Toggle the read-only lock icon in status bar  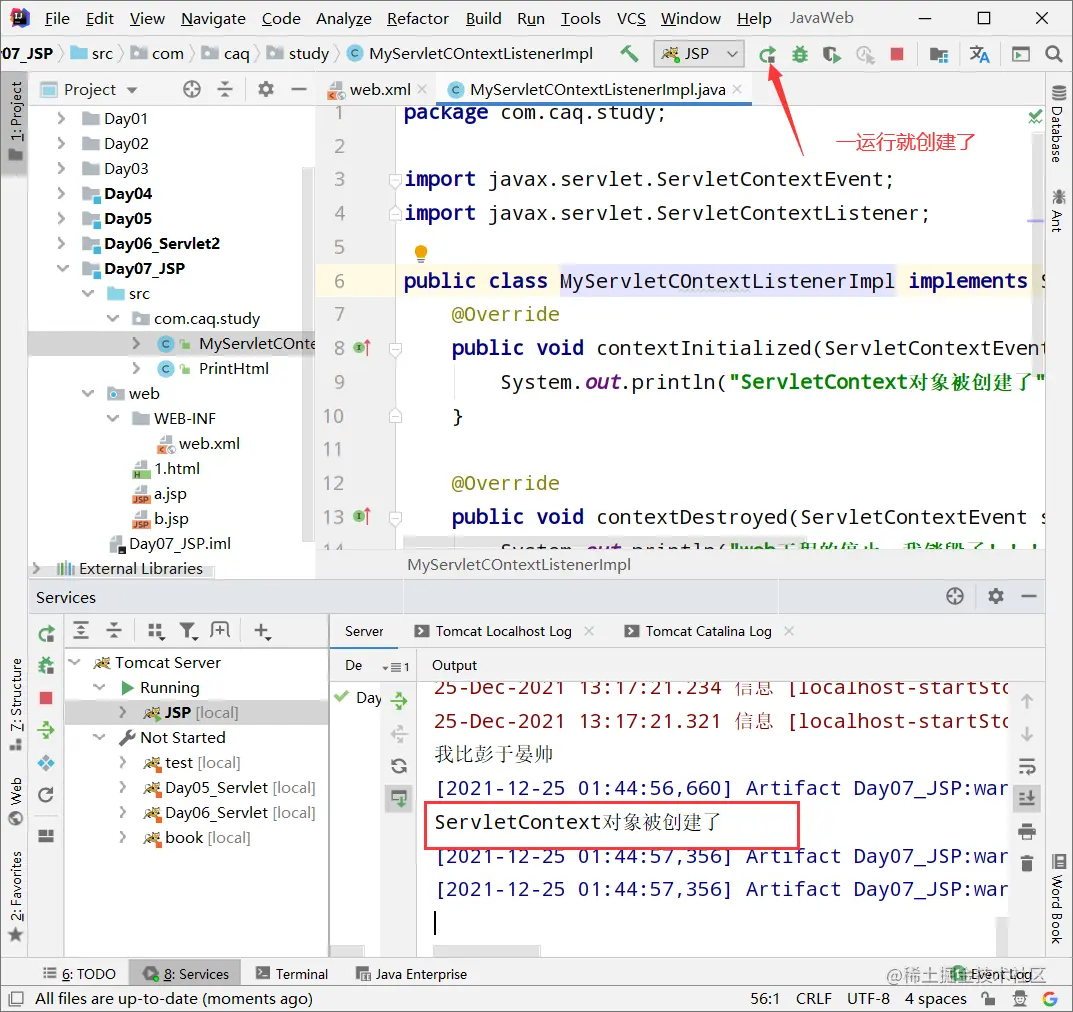(x=987, y=998)
